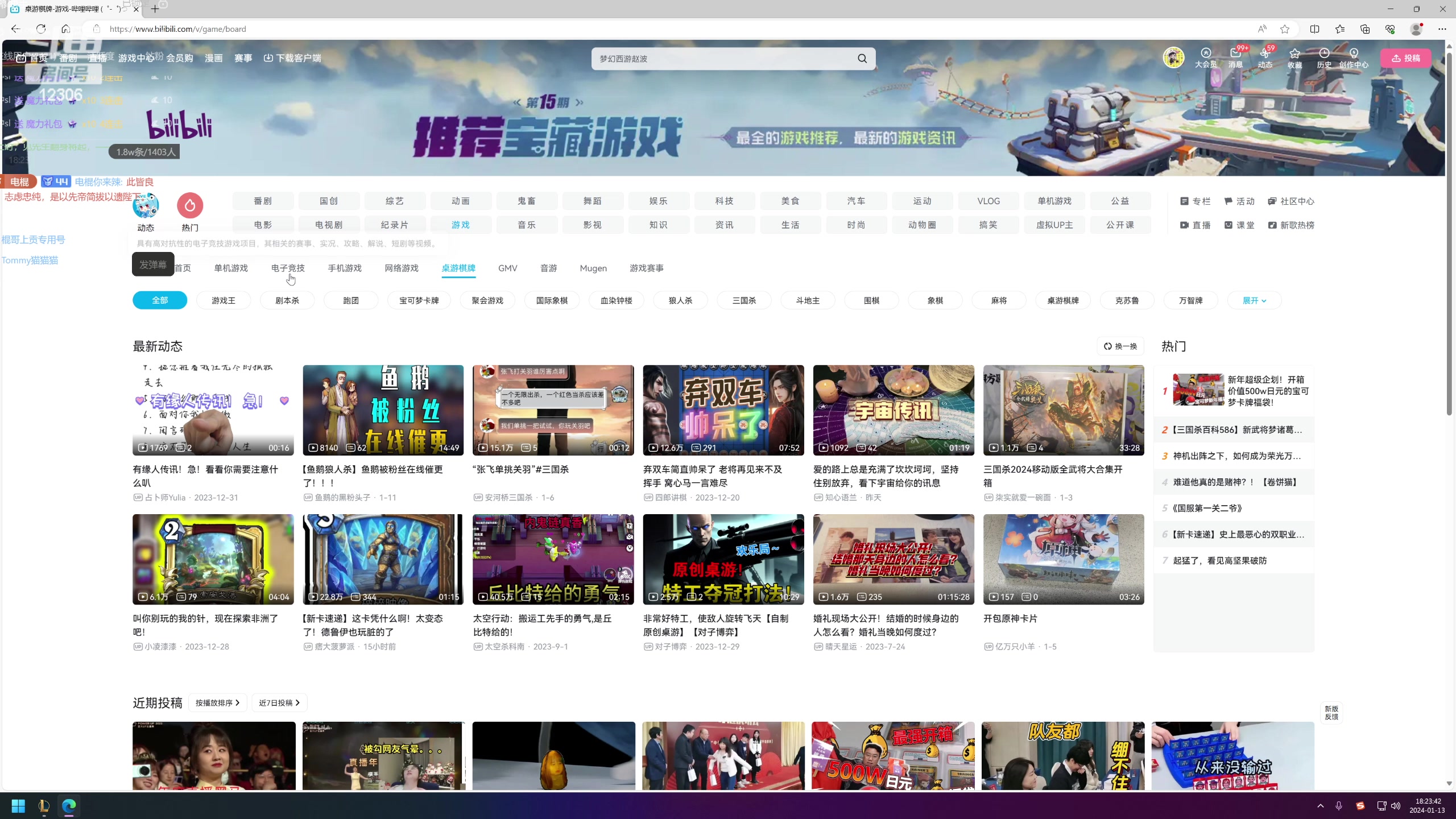
Task: Expand tag list with 展开
Action: click(x=1254, y=300)
